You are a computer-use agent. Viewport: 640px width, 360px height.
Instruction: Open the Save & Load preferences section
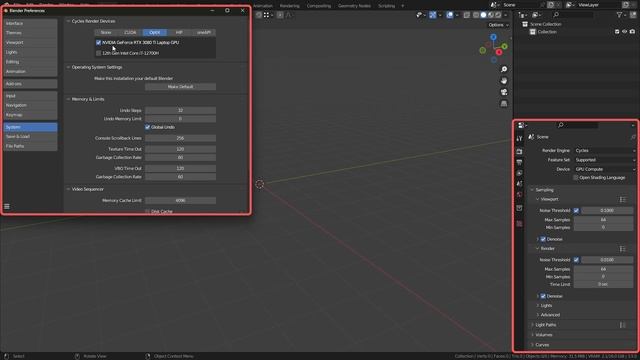pyautogui.click(x=30, y=137)
